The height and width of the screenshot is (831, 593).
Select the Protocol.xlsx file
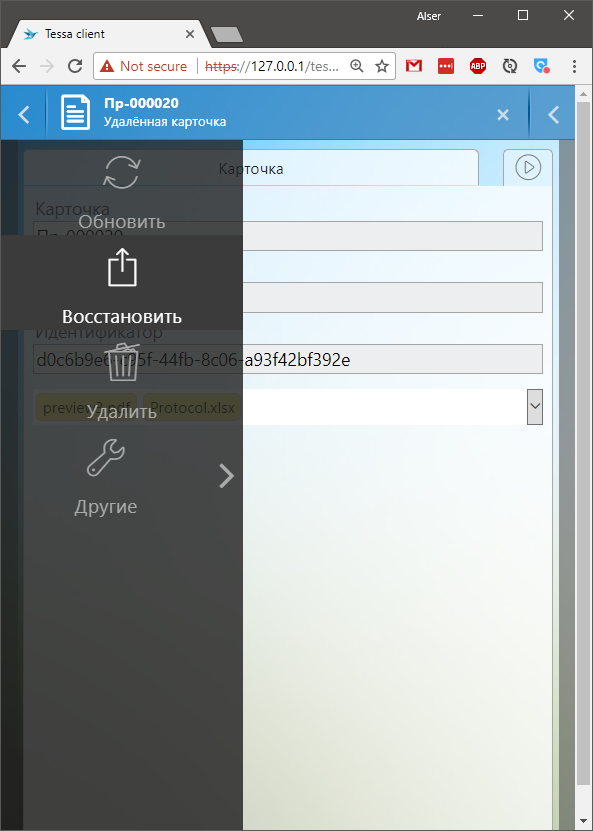(x=192, y=408)
